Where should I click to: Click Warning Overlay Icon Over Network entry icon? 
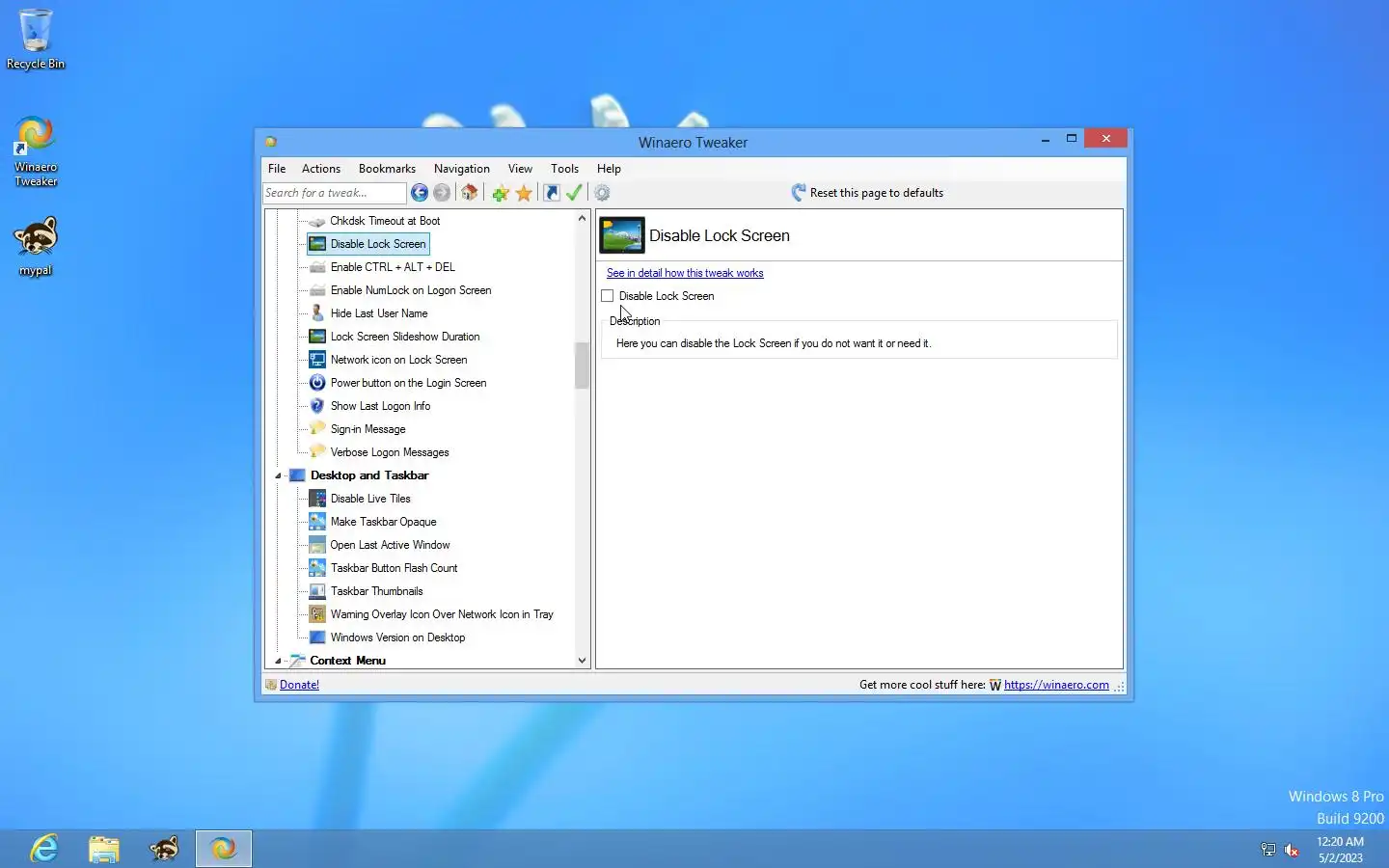pyautogui.click(x=317, y=614)
